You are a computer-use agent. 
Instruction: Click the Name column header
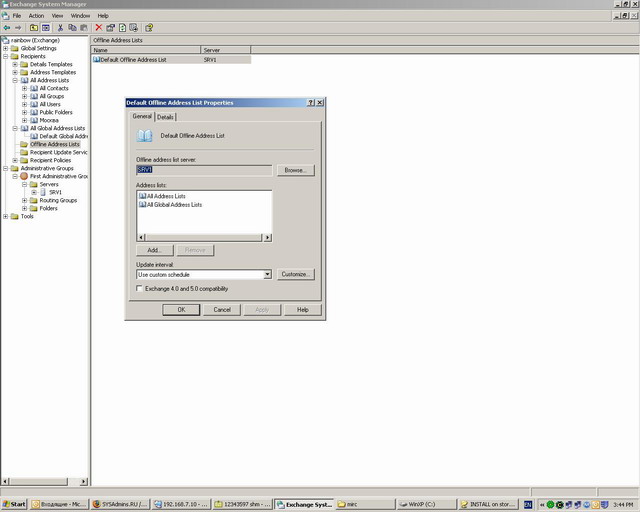point(146,50)
